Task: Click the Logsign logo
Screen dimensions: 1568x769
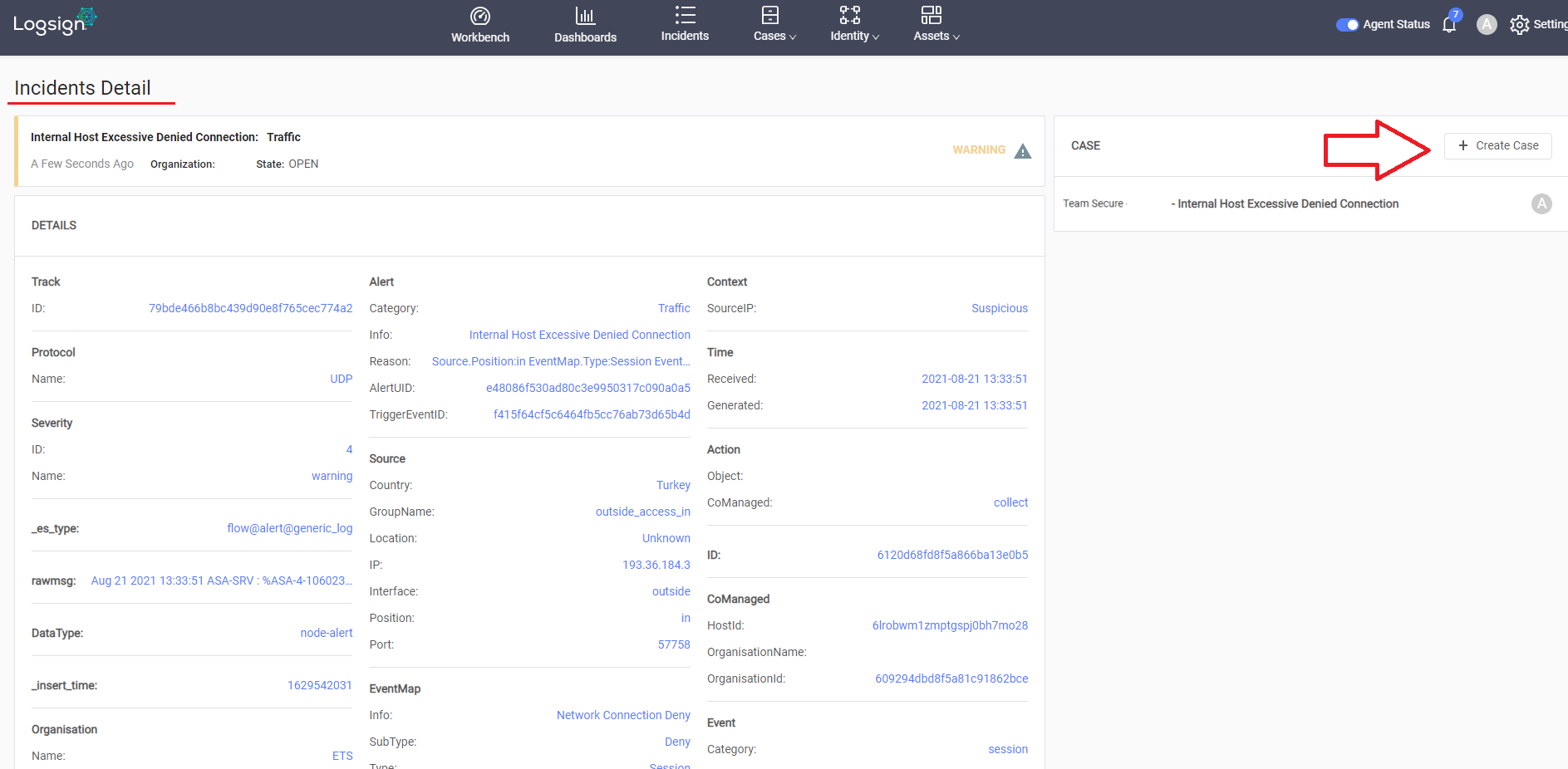Action: click(55, 22)
